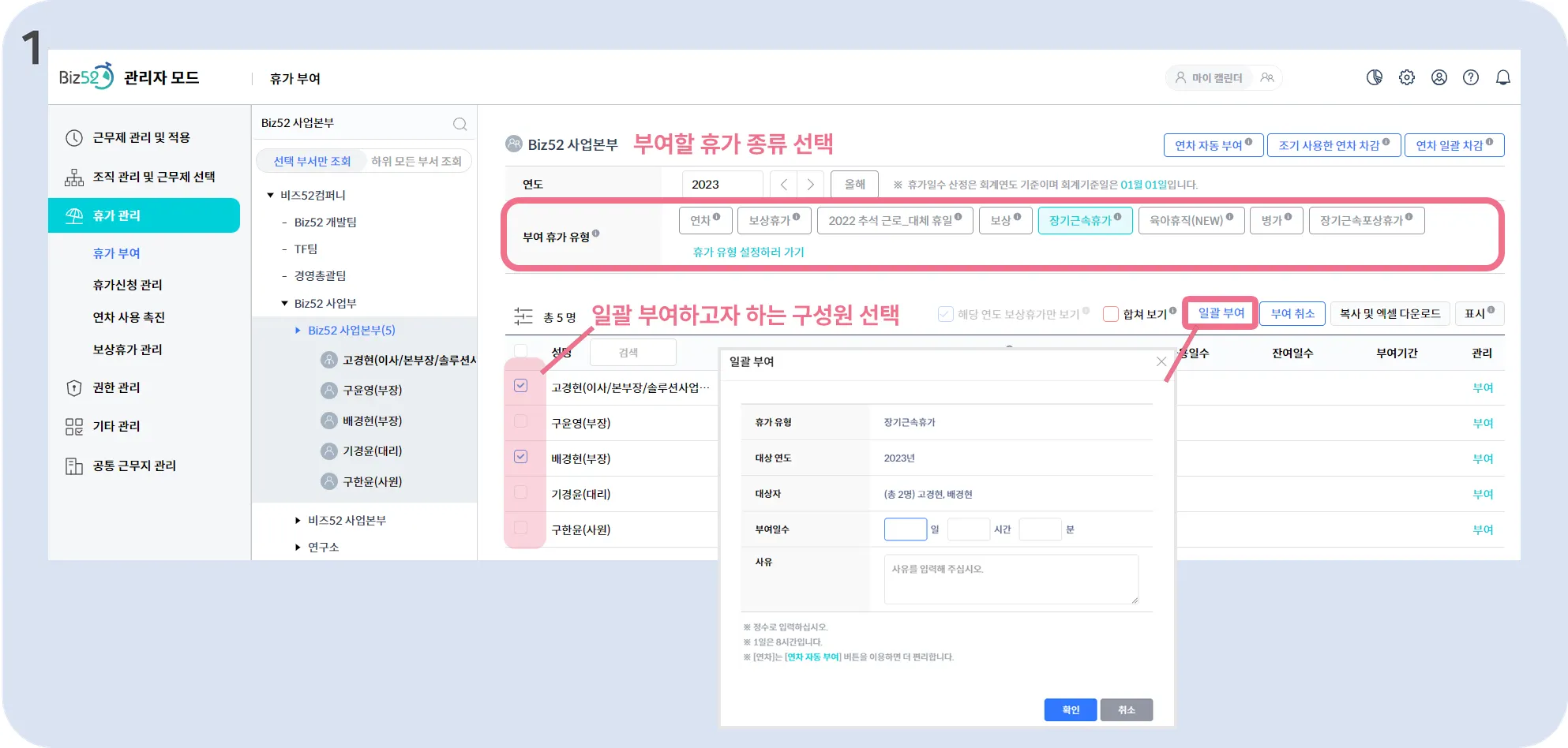Click the Biz52 logo
This screenshot has width=1568, height=748.
(x=87, y=77)
